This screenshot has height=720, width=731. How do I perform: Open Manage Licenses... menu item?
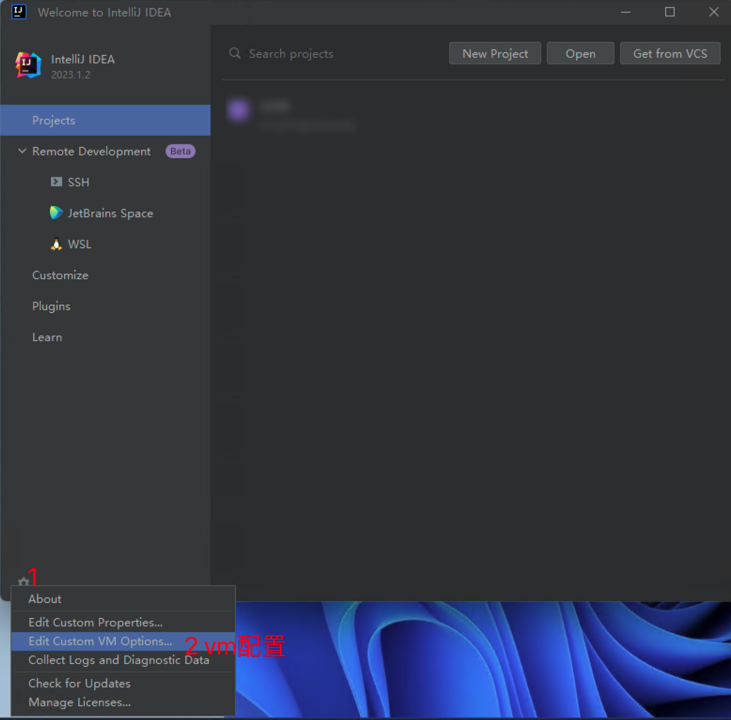click(x=124, y=702)
